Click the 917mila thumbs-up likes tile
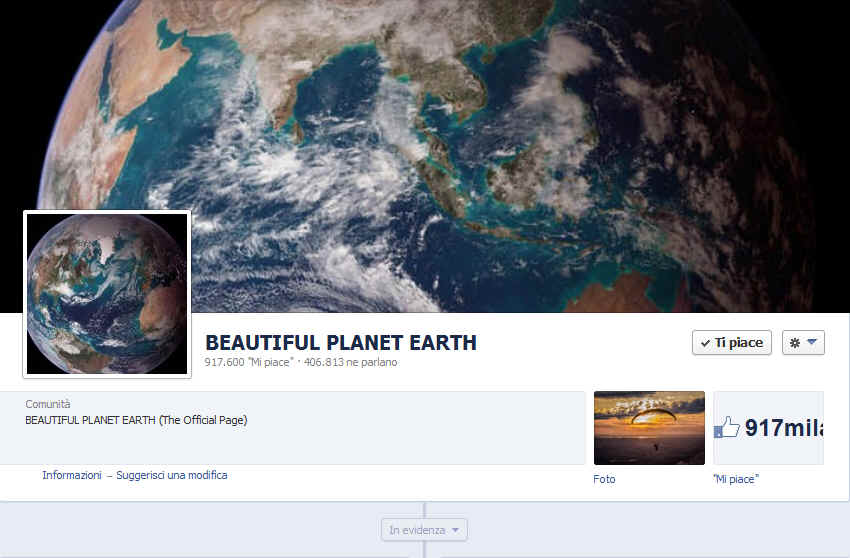850x558 pixels. tap(768, 428)
